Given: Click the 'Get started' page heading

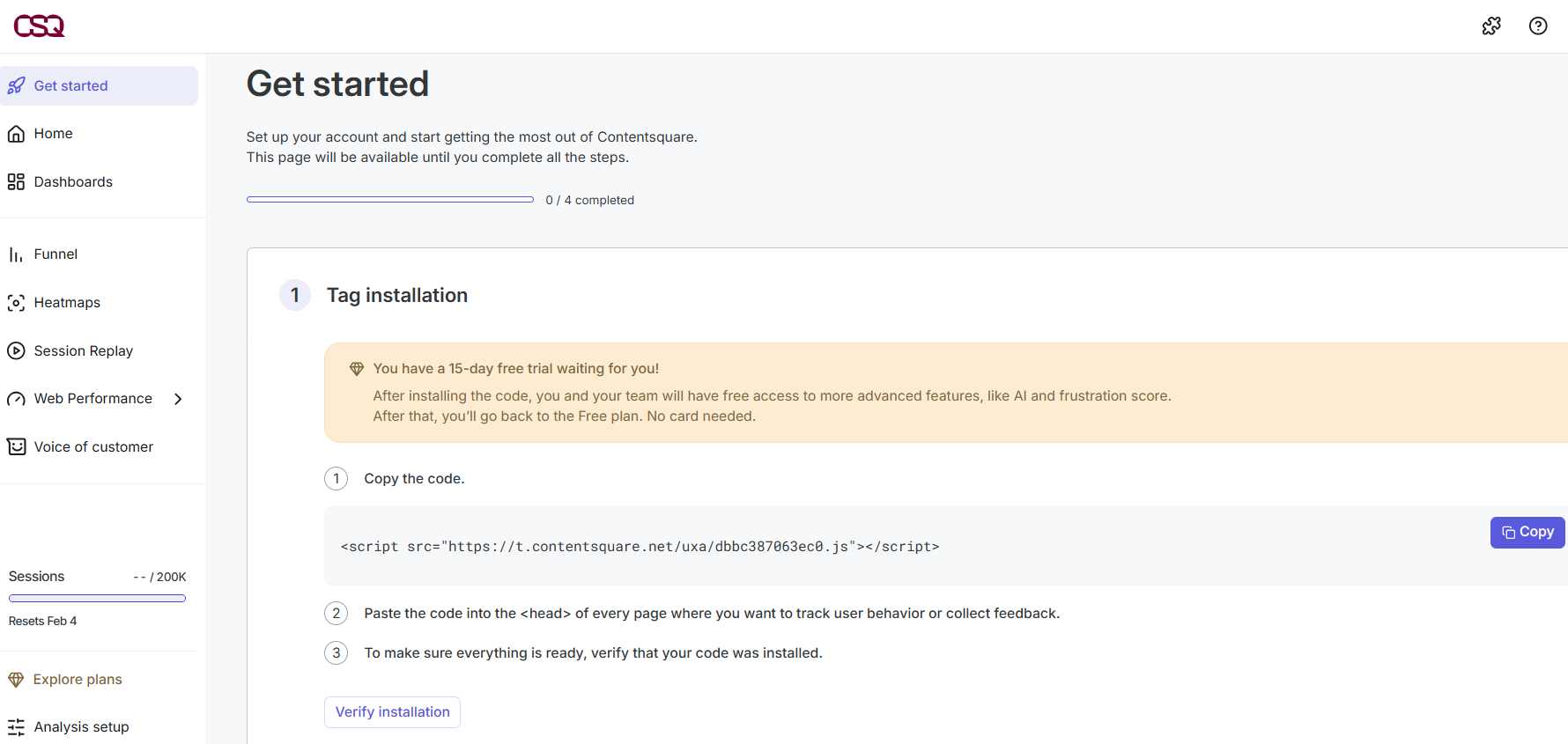Looking at the screenshot, I should (x=337, y=85).
